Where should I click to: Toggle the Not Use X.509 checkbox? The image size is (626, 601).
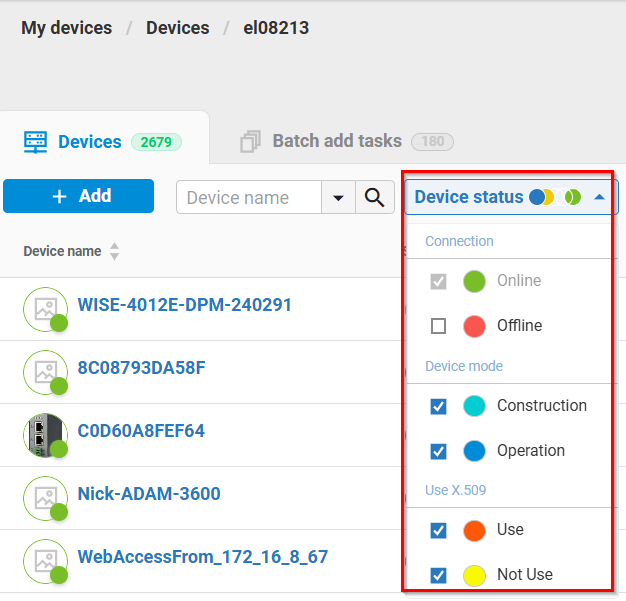click(x=438, y=575)
